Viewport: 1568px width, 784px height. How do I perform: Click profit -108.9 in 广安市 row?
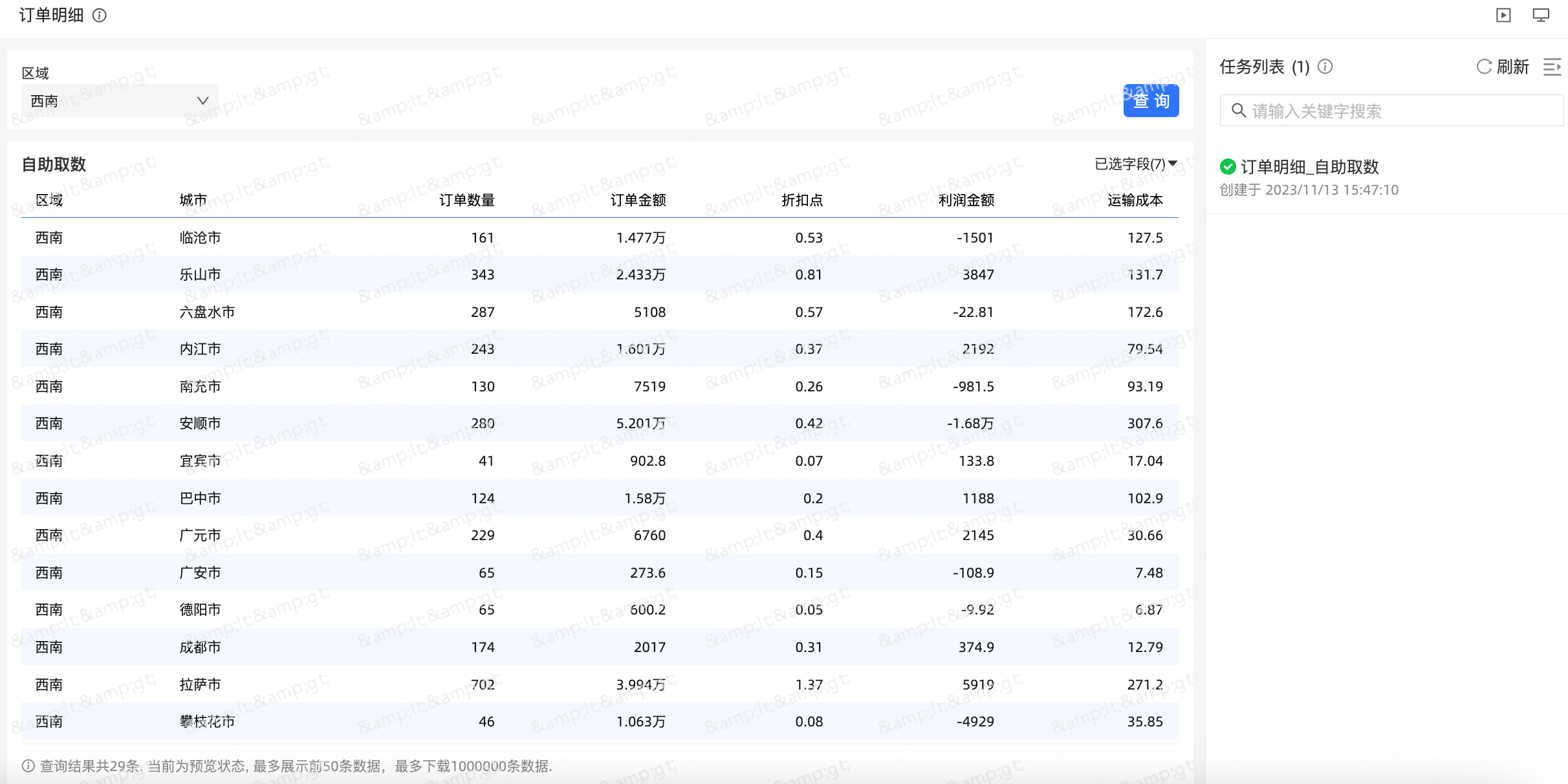click(x=974, y=572)
